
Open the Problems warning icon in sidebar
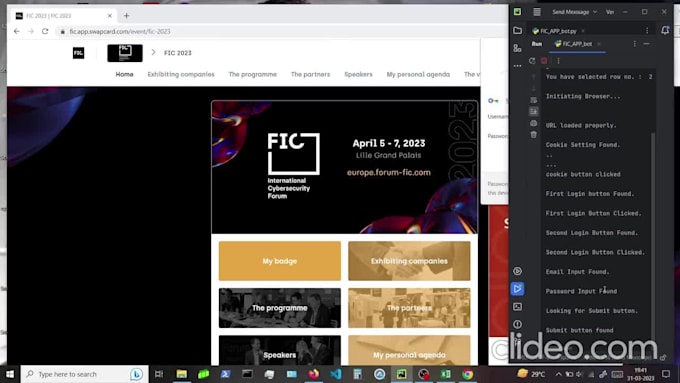pos(517,324)
